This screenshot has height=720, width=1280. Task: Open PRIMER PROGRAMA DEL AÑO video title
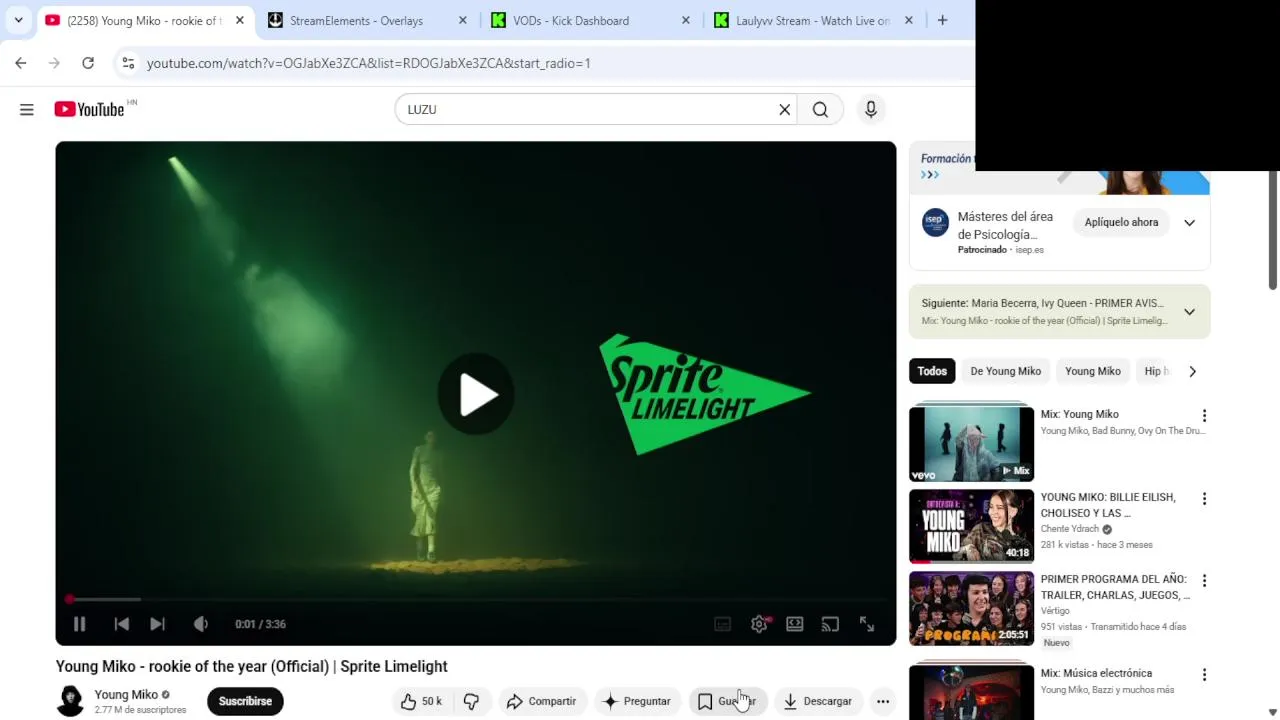[1115, 587]
